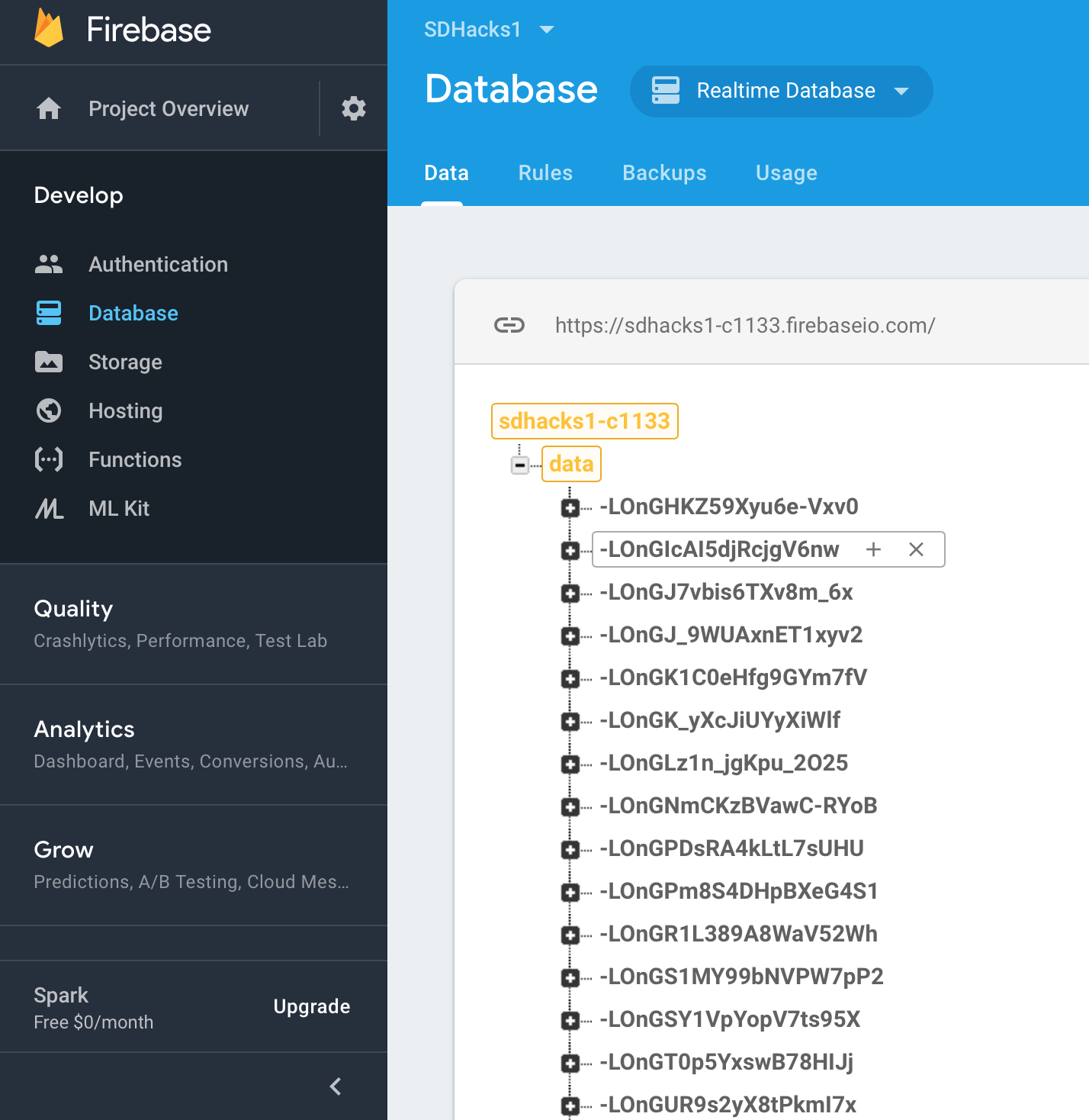Expand node -LOnGT0p5YxswB78HIJj

[570, 1064]
